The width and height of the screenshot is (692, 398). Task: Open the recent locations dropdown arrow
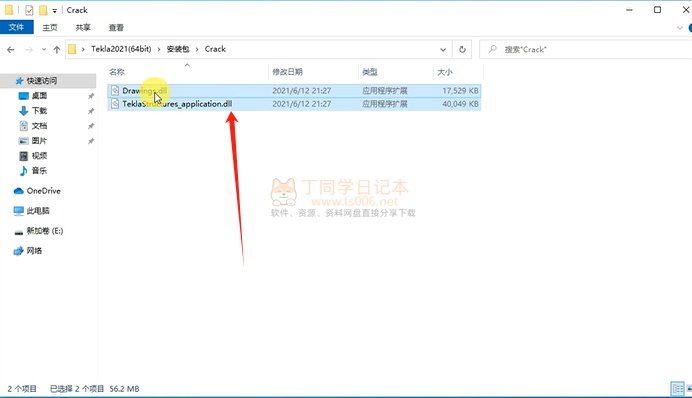pyautogui.click(x=44, y=49)
